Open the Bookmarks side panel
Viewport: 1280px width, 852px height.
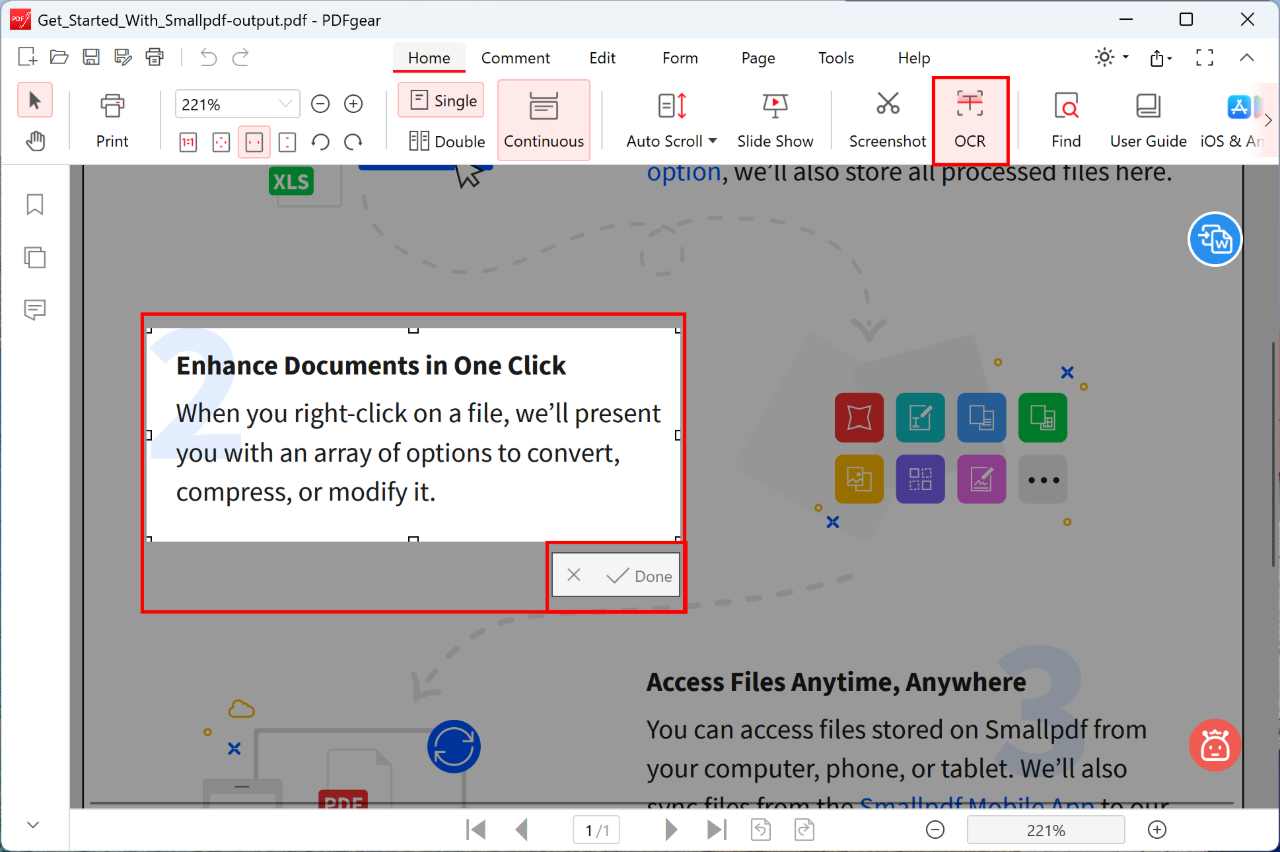click(35, 204)
